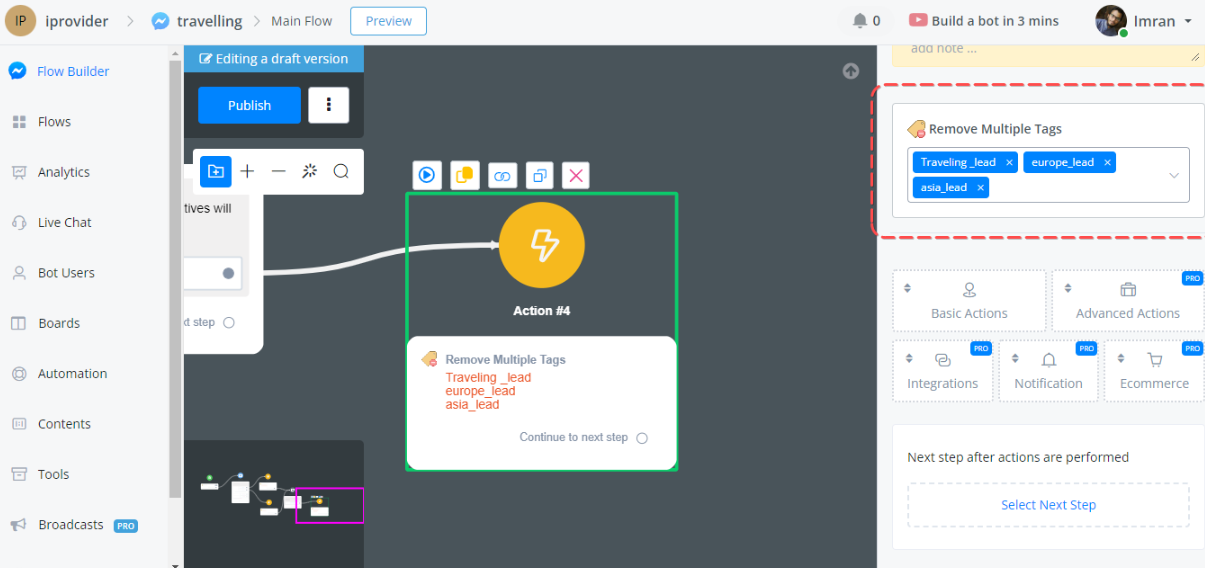Zoom out with the minus icon

tap(279, 171)
